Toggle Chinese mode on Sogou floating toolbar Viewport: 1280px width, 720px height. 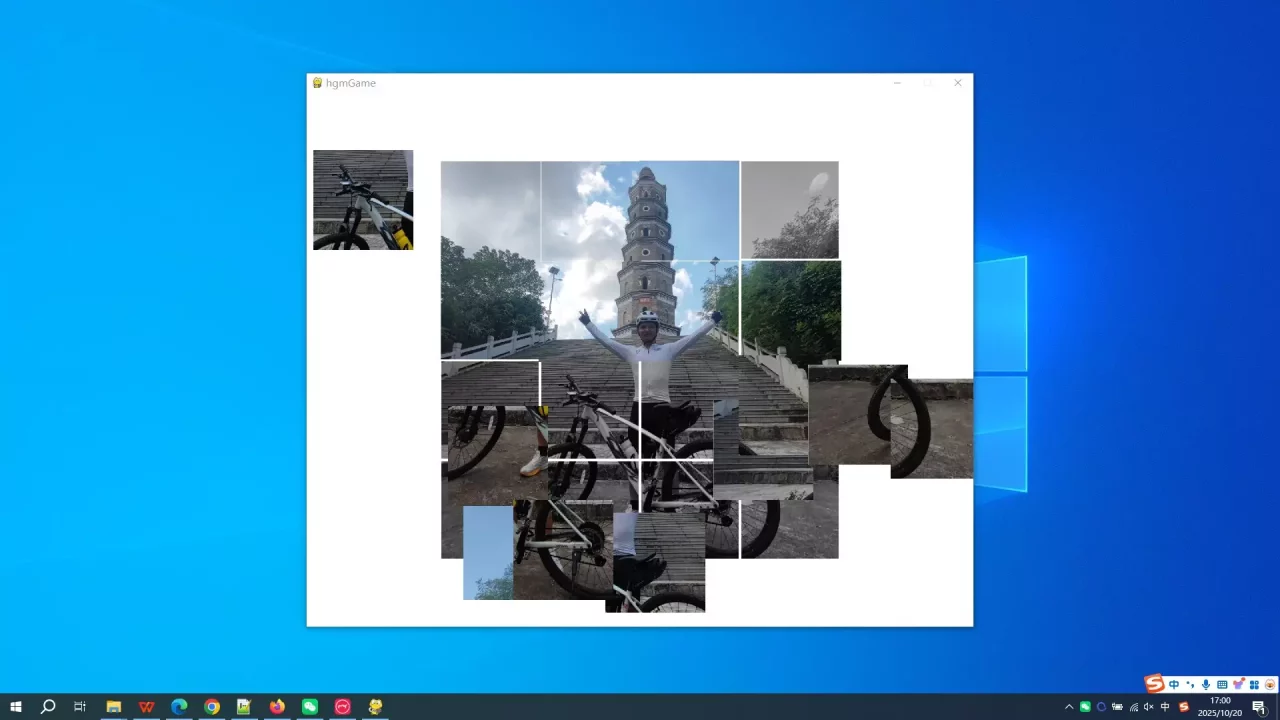[1174, 684]
